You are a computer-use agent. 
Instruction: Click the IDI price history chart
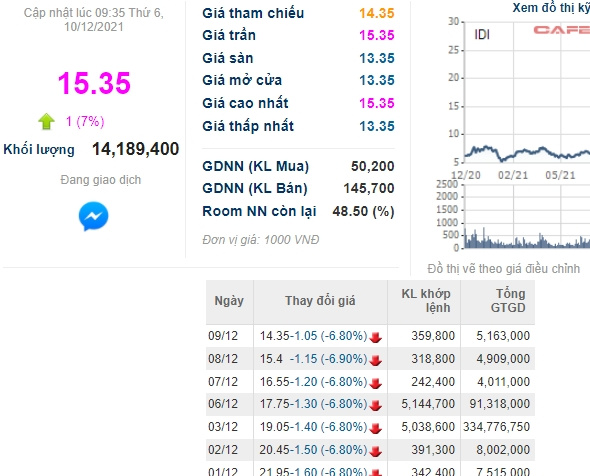coord(527,93)
